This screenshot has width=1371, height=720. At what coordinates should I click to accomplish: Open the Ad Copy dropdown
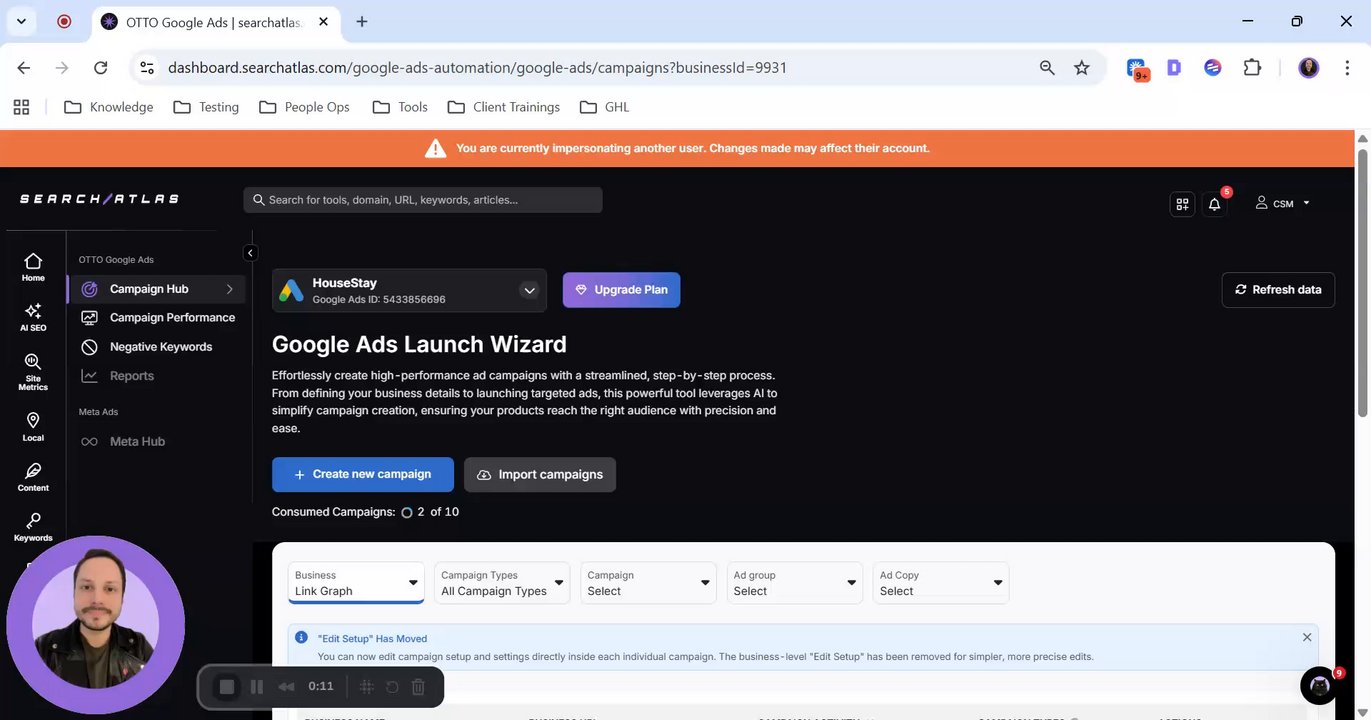940,583
